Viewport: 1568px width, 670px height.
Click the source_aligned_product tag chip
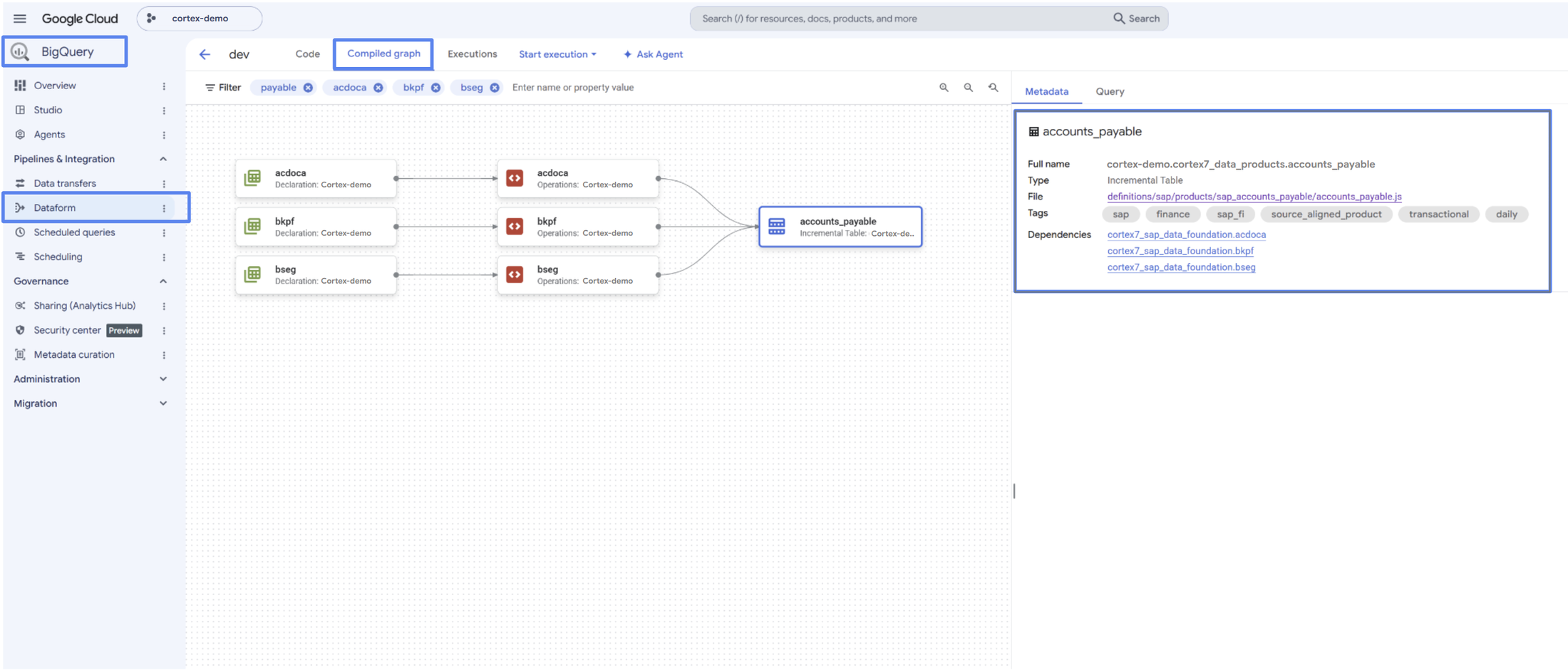point(1326,215)
